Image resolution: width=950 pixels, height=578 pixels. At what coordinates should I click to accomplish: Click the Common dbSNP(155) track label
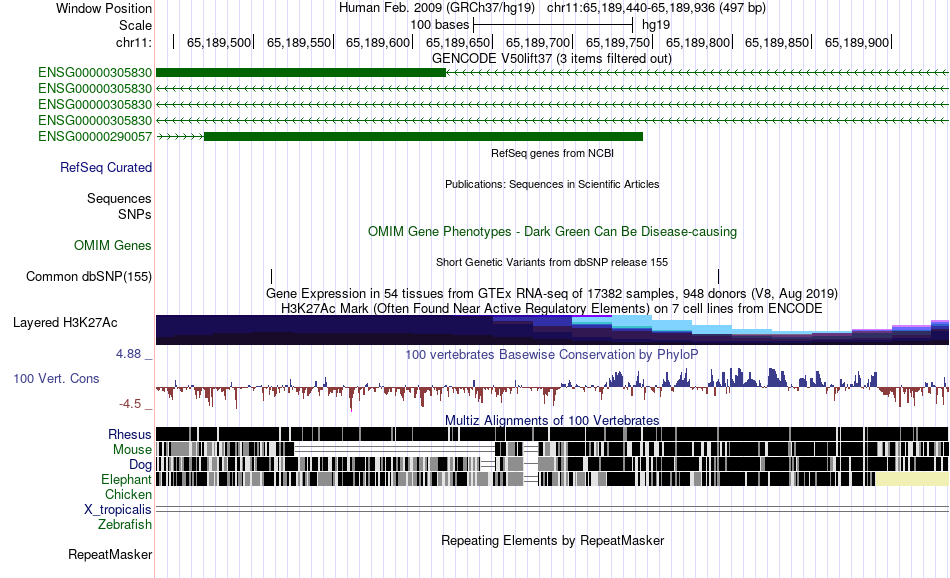click(89, 276)
